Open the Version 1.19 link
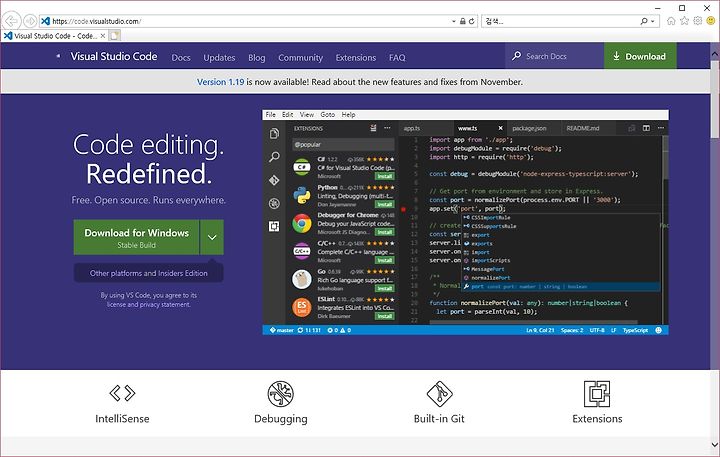 (220, 82)
